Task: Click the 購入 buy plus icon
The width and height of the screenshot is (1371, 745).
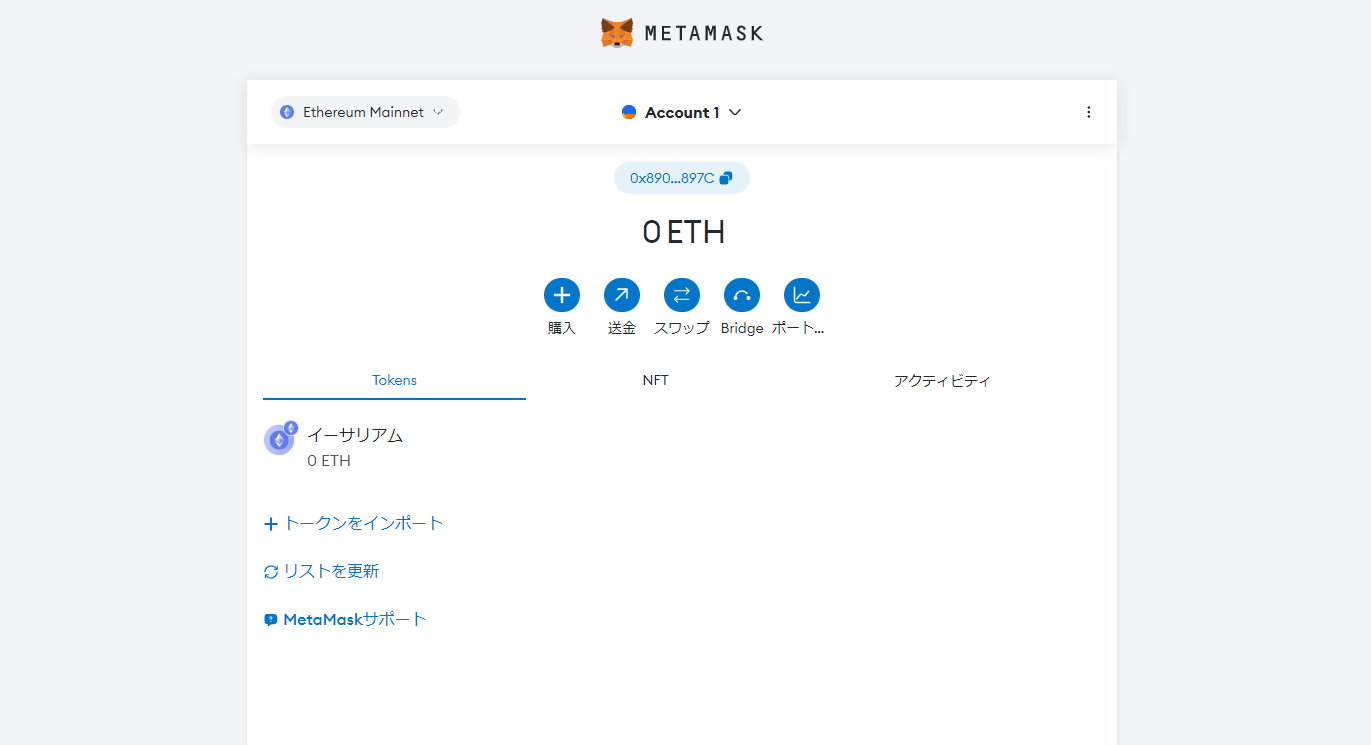Action: [x=562, y=295]
